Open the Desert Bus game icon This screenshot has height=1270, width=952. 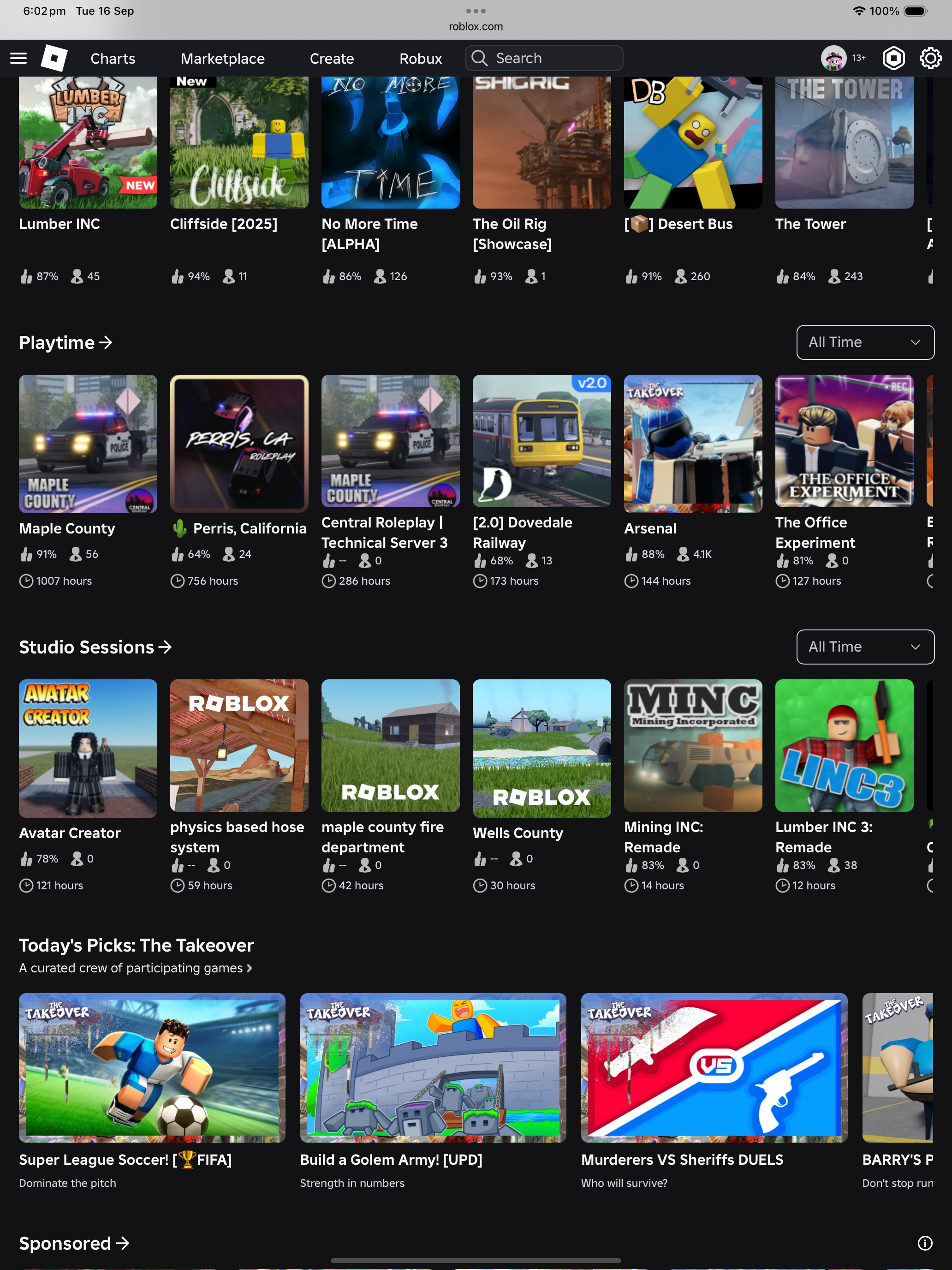693,143
